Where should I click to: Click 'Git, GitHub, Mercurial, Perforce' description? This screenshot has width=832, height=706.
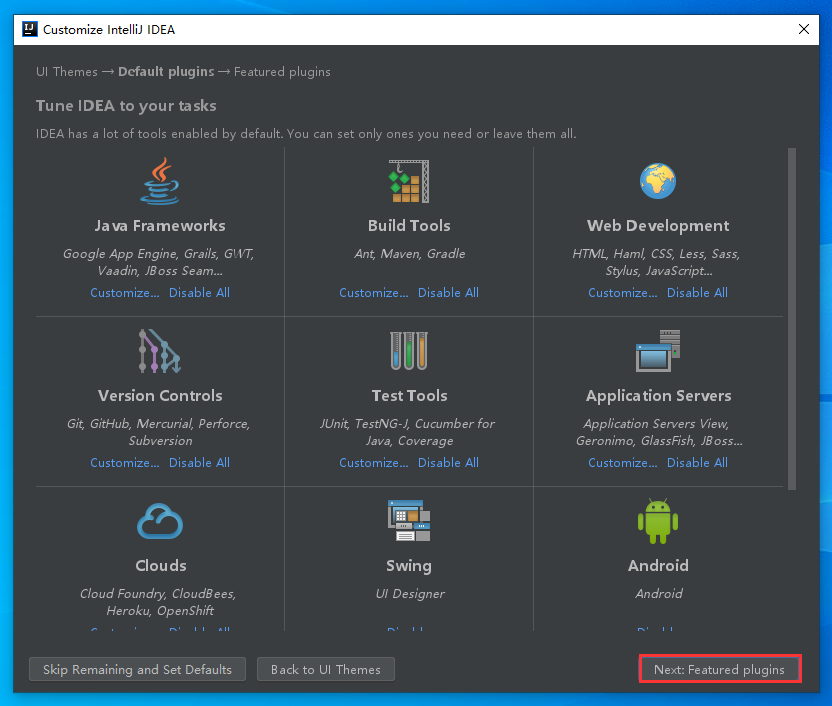[159, 432]
